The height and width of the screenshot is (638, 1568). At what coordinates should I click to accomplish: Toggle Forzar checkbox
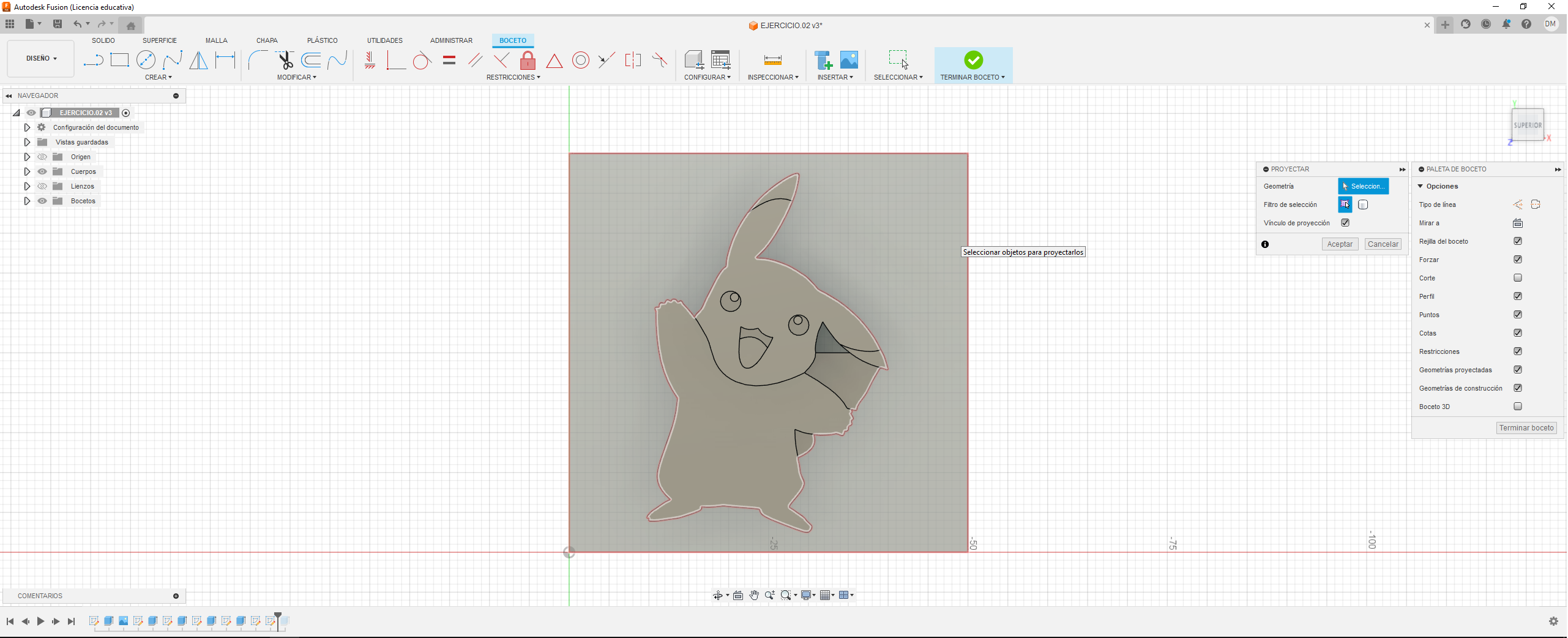[1518, 260]
